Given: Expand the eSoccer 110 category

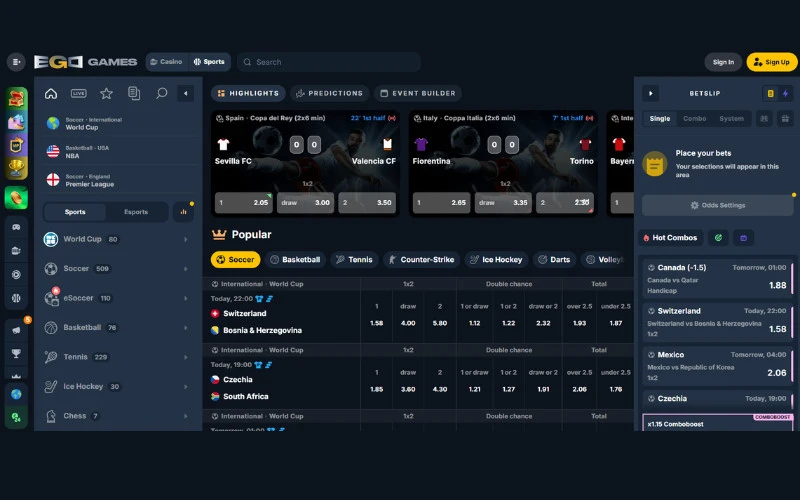Looking at the screenshot, I should (x=118, y=298).
